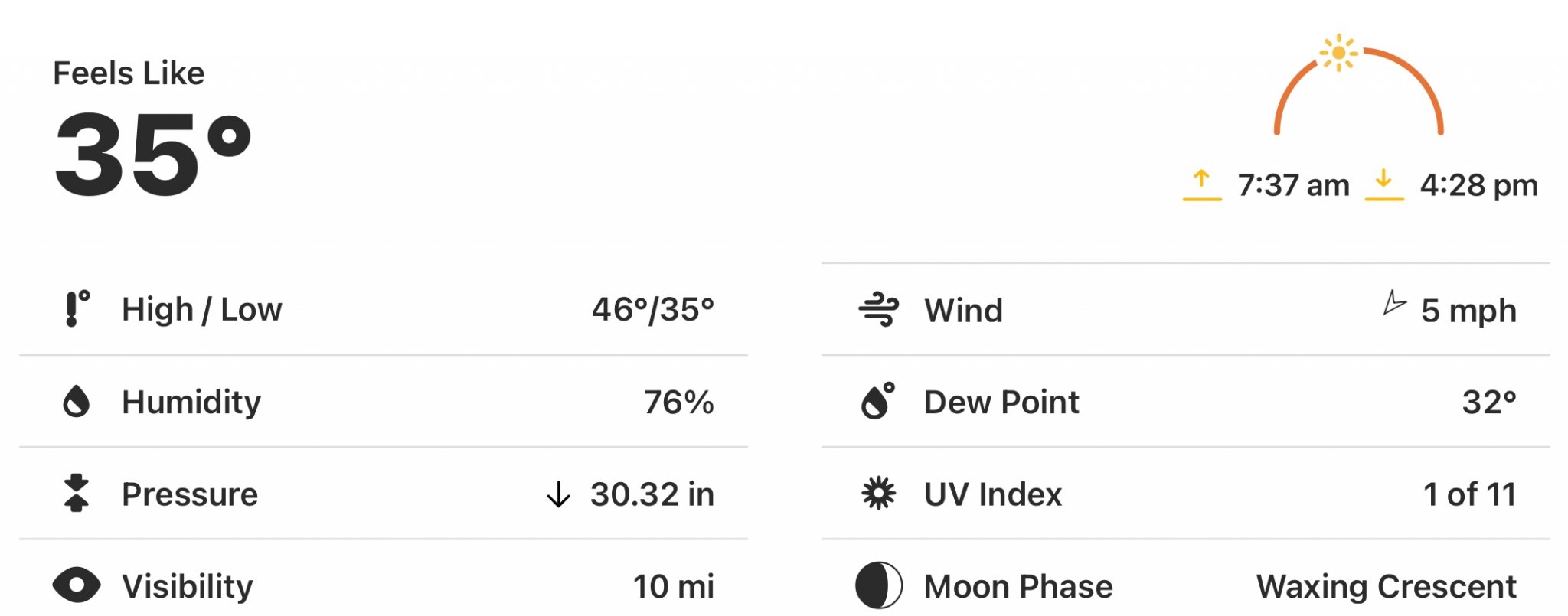The height and width of the screenshot is (616, 1568).
Task: Click the moon phase icon
Action: tap(879, 585)
